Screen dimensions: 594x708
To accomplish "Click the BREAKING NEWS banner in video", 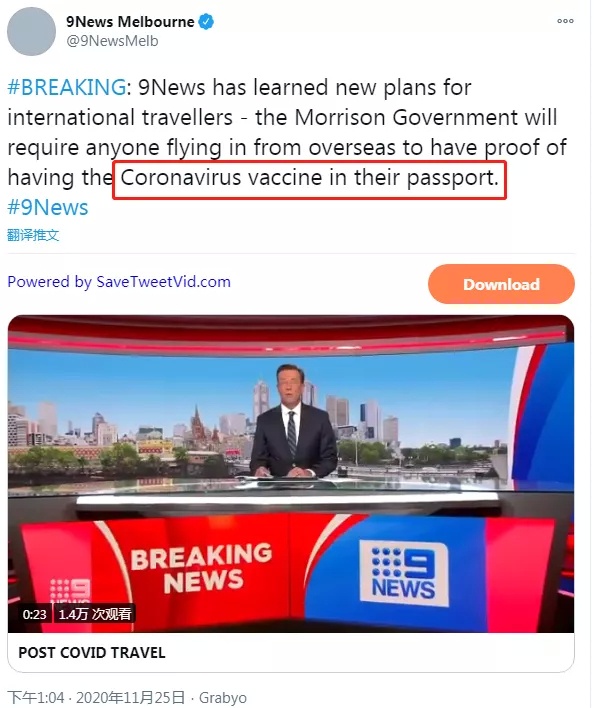I will (x=201, y=568).
